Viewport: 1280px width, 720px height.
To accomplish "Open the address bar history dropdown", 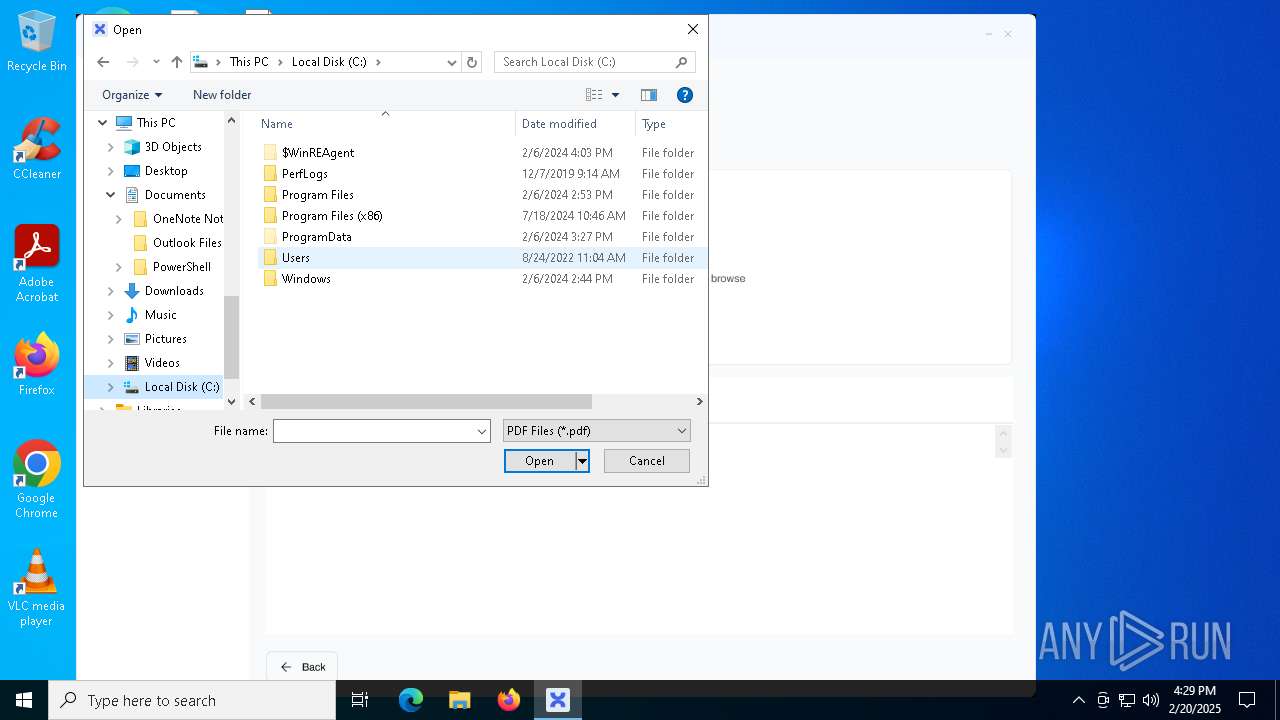I will tap(451, 62).
